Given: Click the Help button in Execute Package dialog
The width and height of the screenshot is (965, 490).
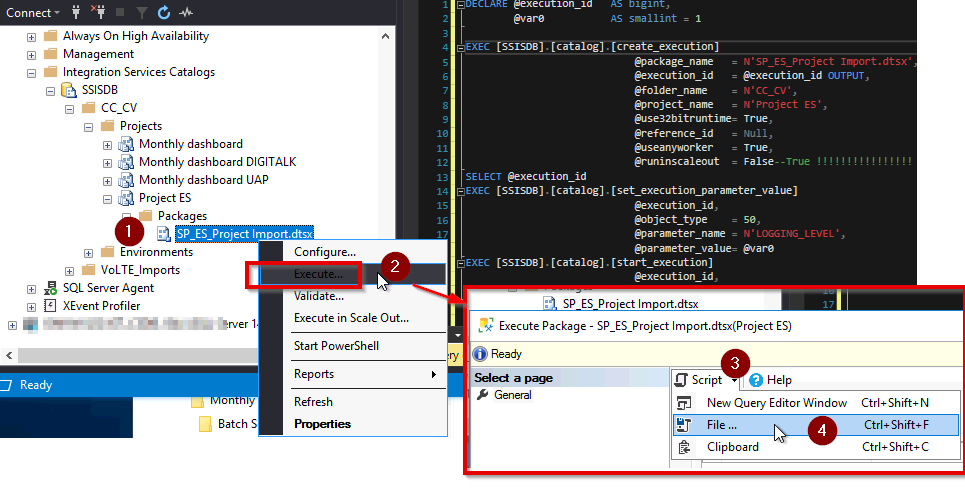Looking at the screenshot, I should pyautogui.click(x=771, y=380).
